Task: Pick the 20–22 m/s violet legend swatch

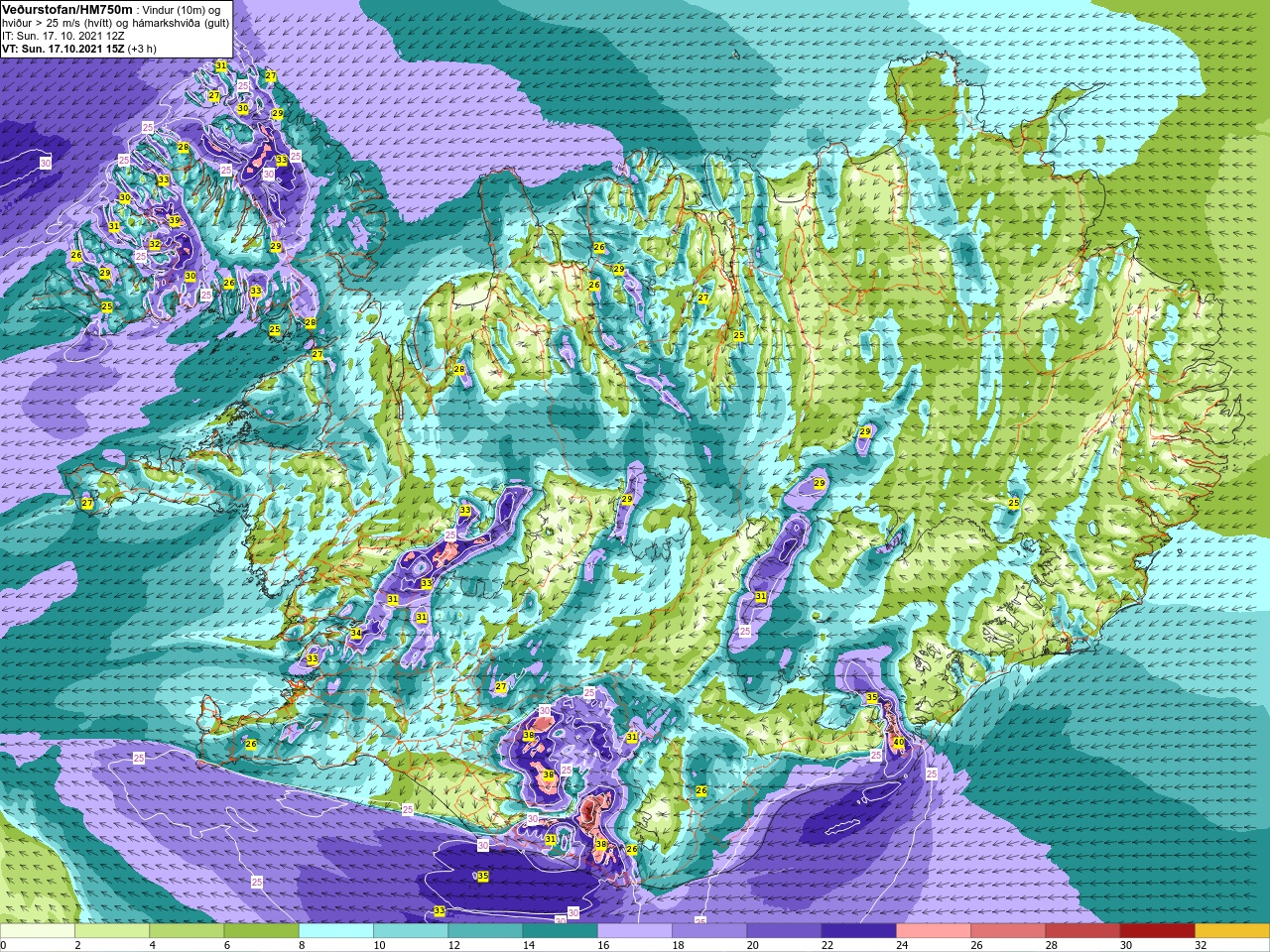Action: pos(784,931)
